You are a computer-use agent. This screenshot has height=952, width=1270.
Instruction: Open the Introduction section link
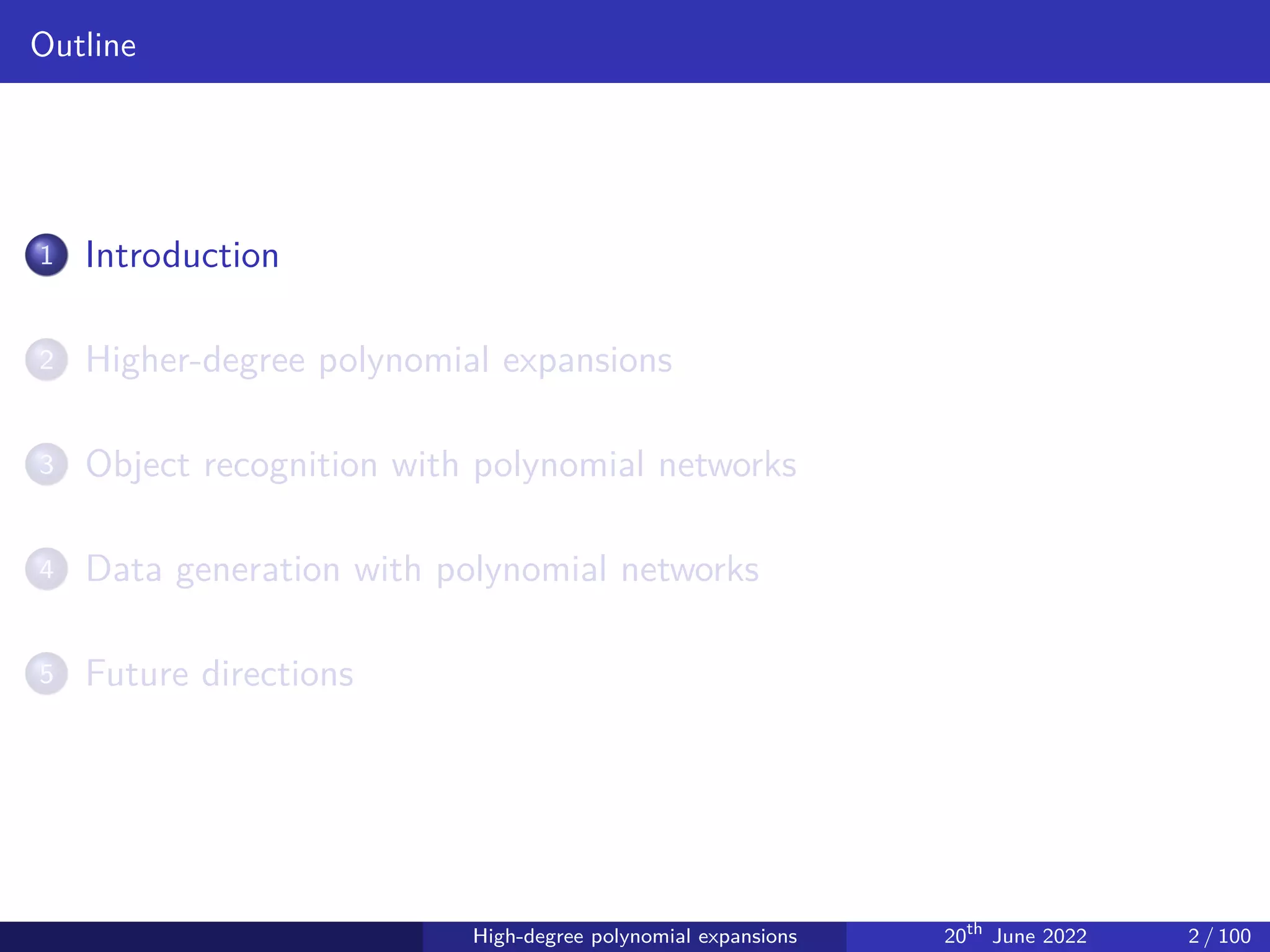[182, 255]
